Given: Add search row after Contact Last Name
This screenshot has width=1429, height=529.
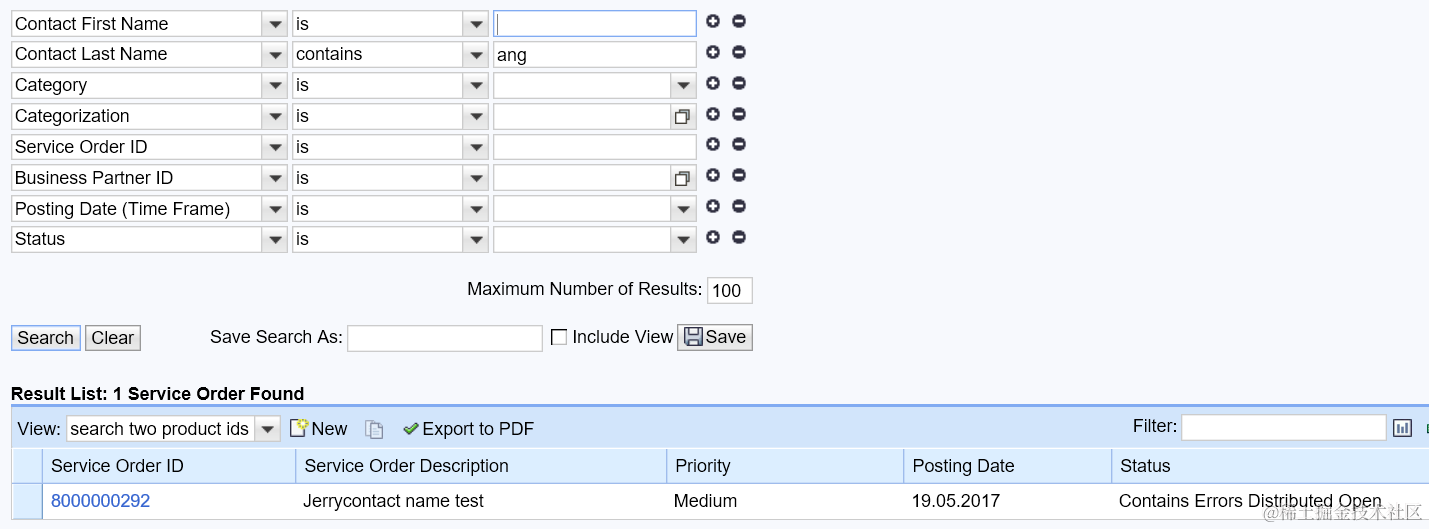Looking at the screenshot, I should pyautogui.click(x=713, y=52).
